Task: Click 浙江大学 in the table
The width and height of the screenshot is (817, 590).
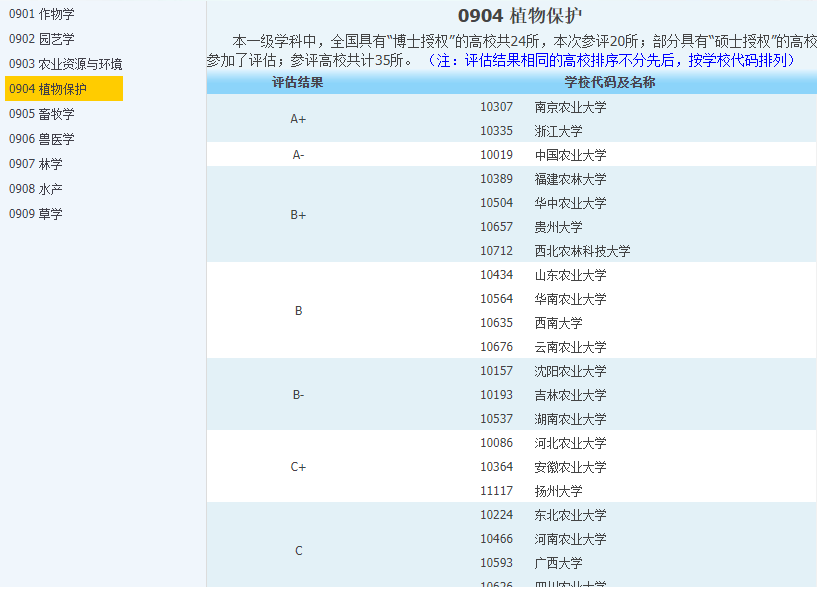Action: pyautogui.click(x=558, y=131)
